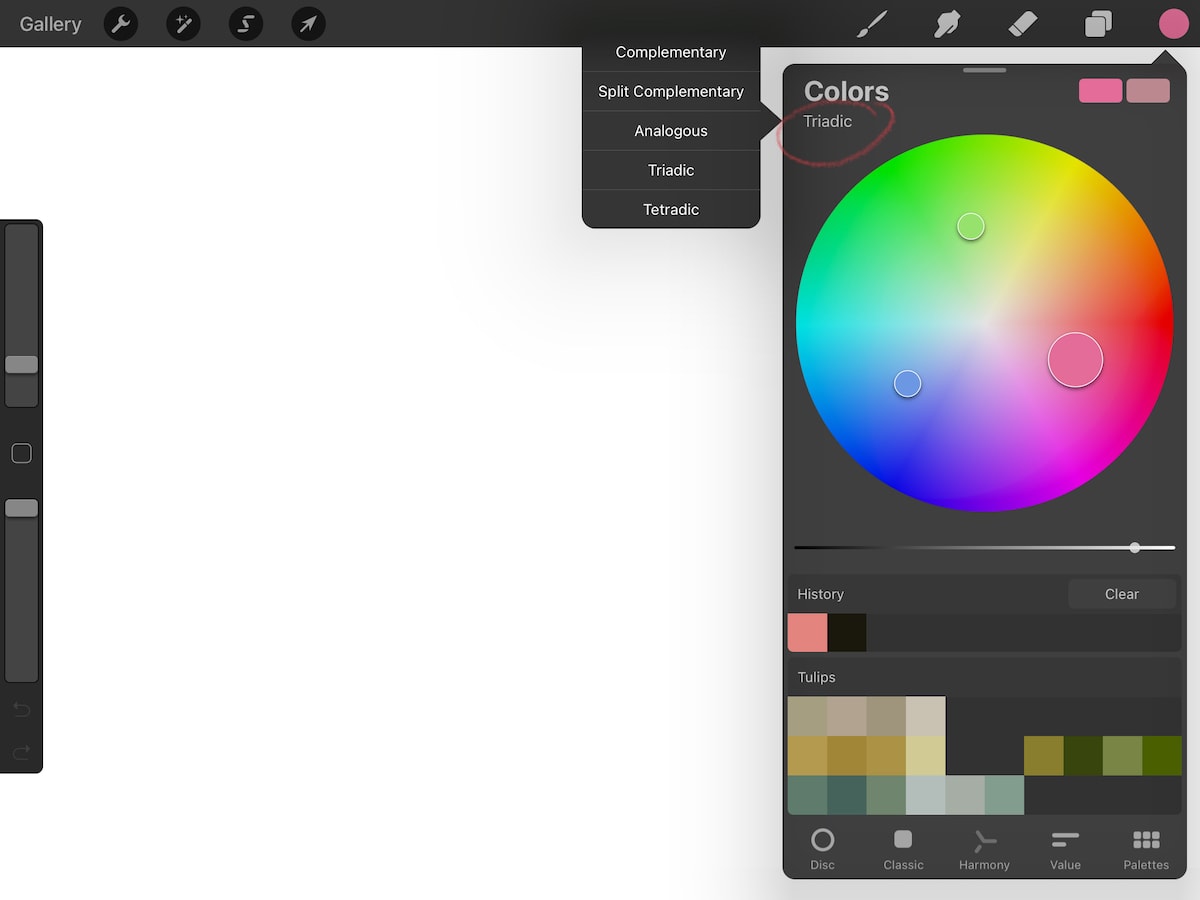
Task: Click the large pink reticle on color wheel
Action: [x=1075, y=360]
